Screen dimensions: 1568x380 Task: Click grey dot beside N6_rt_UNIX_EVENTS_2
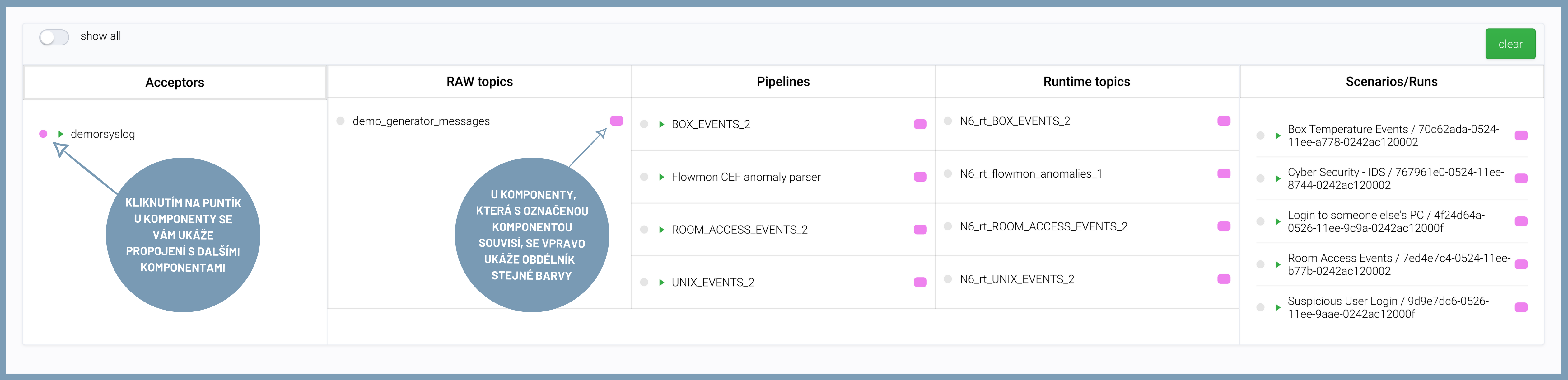pos(948,279)
